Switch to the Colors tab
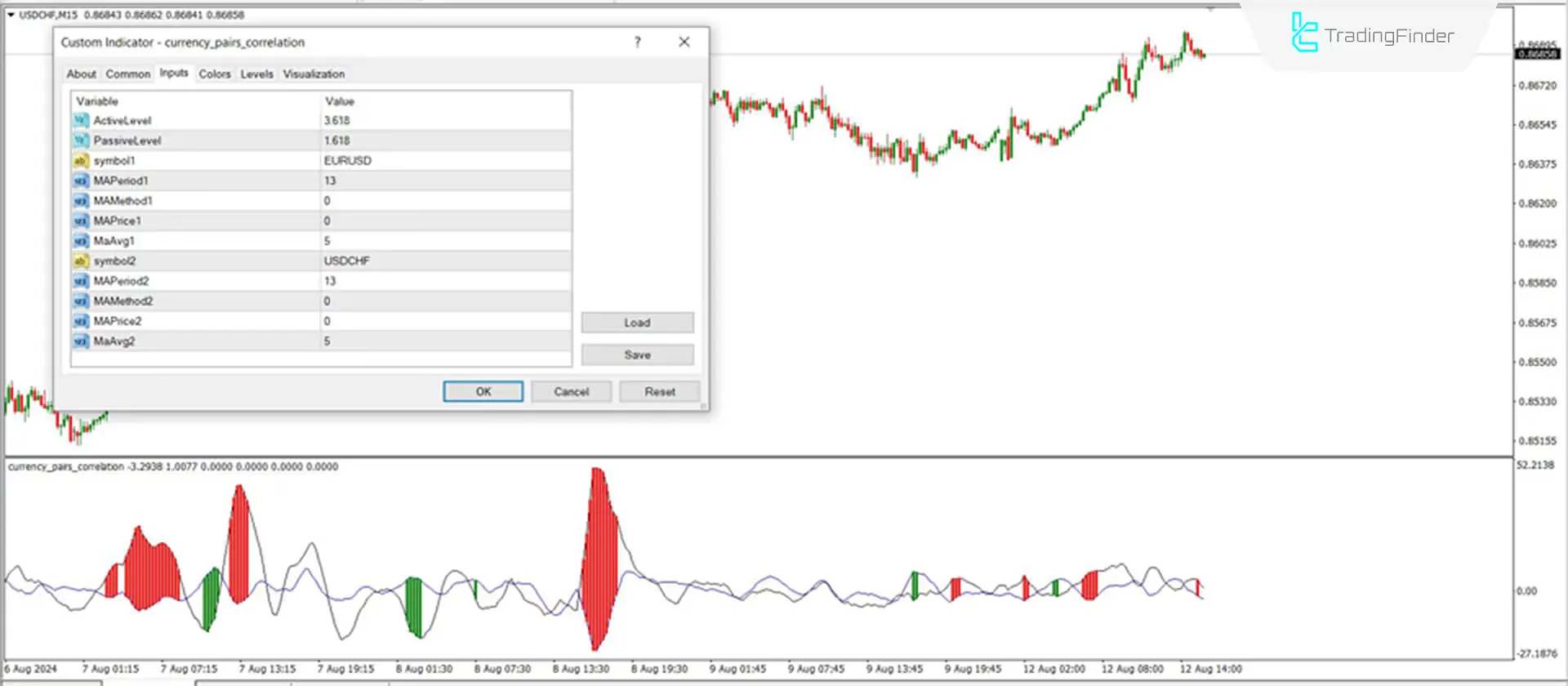 [215, 74]
